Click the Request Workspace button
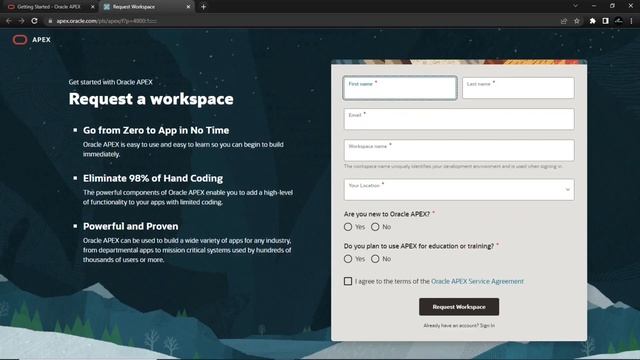 (459, 307)
